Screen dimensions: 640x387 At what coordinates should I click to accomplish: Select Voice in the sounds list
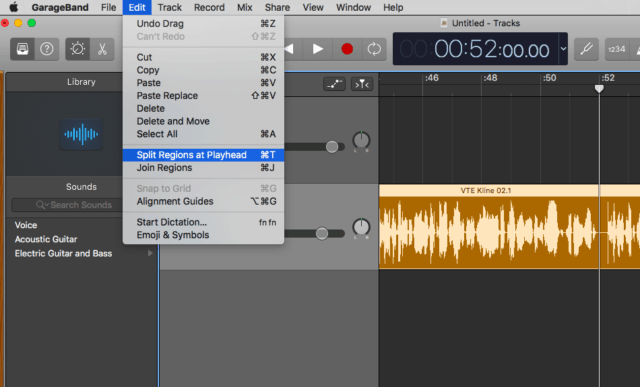[x=26, y=225]
